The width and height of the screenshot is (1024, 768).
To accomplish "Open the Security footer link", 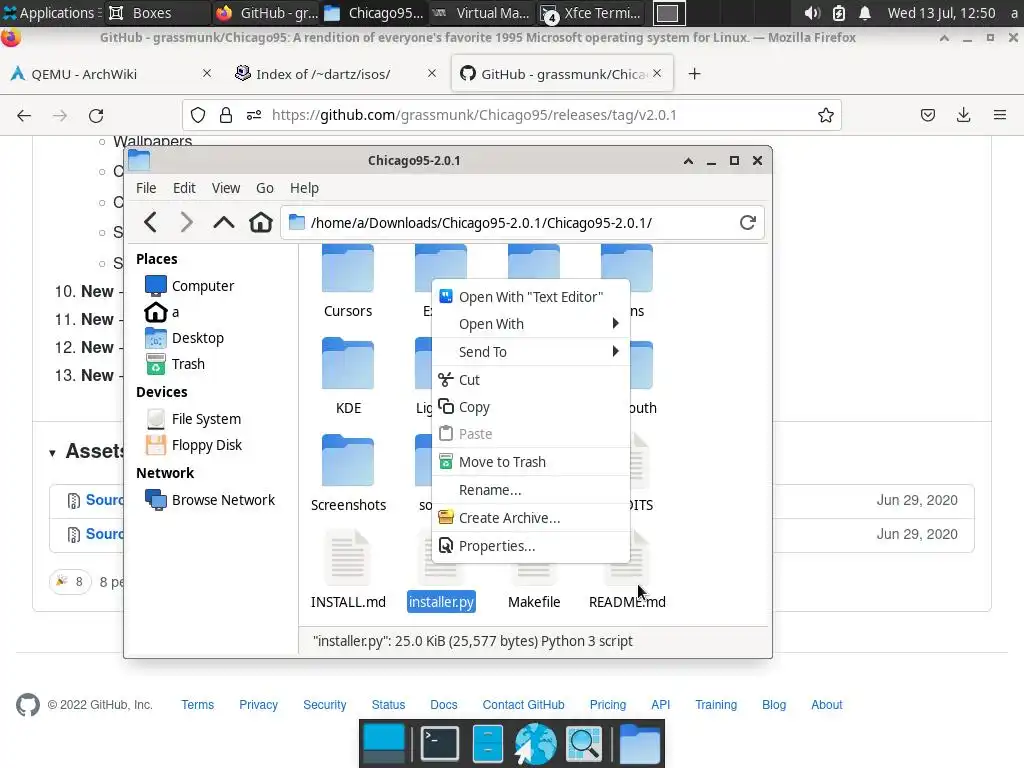I will tap(325, 705).
